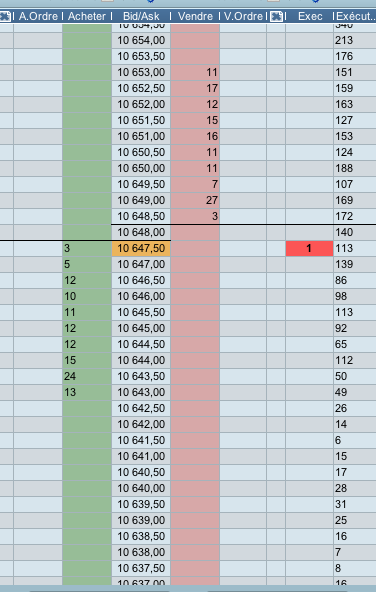The width and height of the screenshot is (376, 592).
Task: Select price cell 10 640,00
Action: point(141,488)
